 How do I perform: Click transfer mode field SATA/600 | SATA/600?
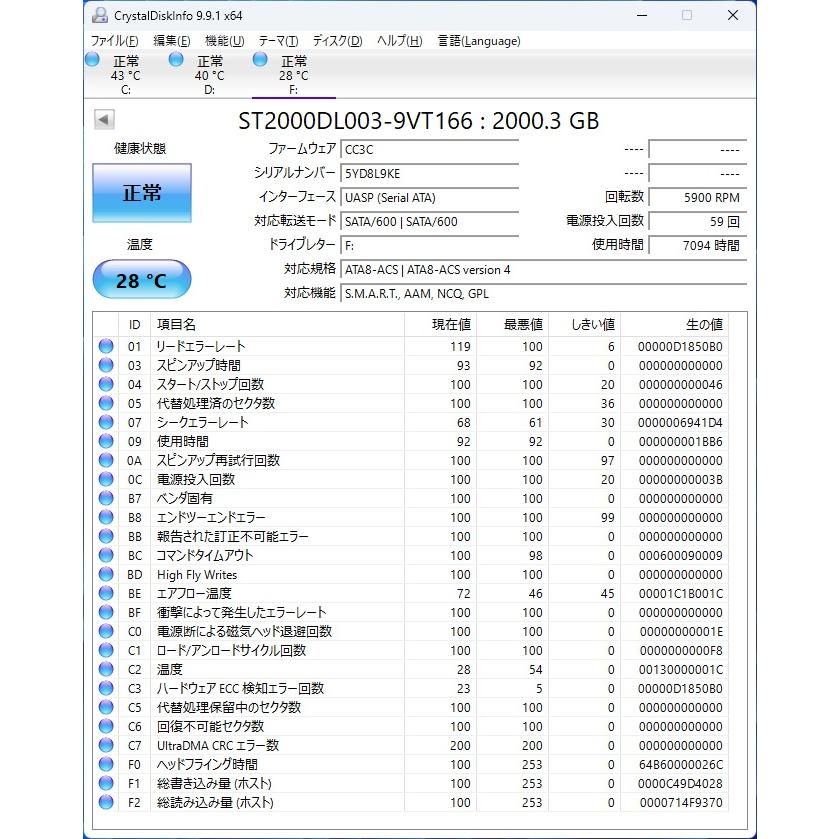coord(430,222)
